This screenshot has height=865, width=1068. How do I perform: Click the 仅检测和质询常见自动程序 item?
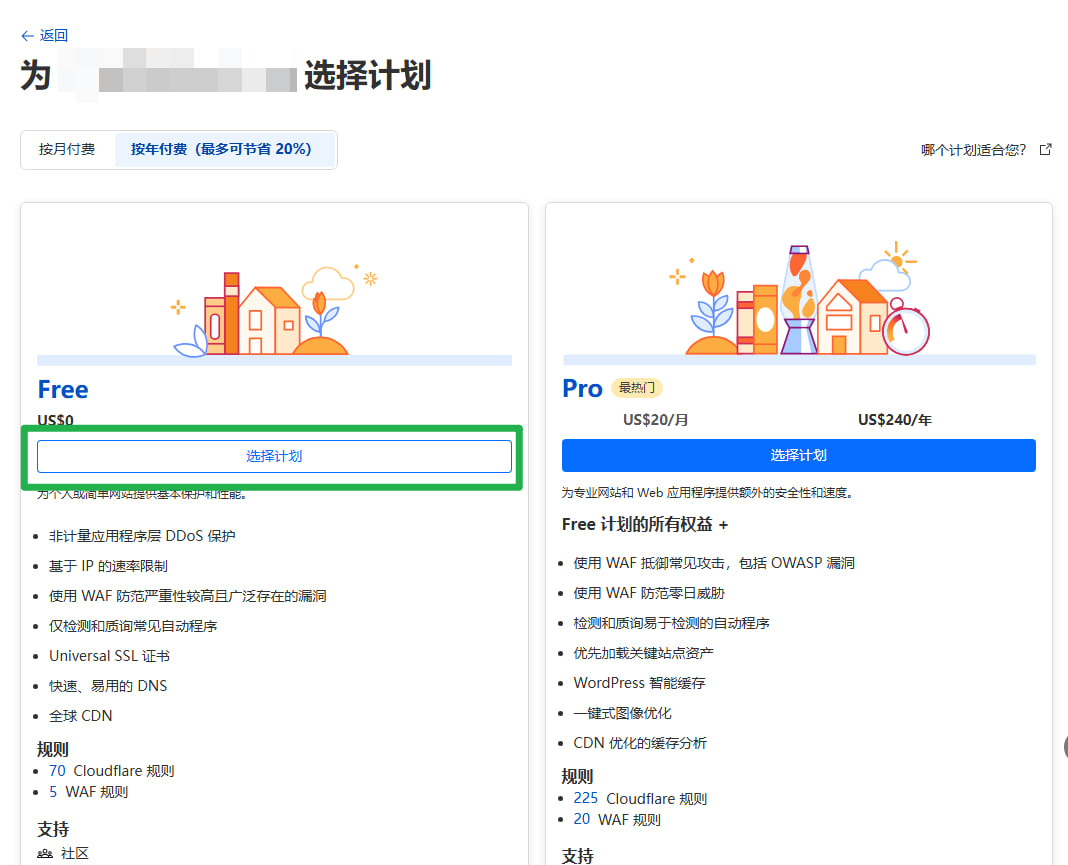click(x=134, y=626)
